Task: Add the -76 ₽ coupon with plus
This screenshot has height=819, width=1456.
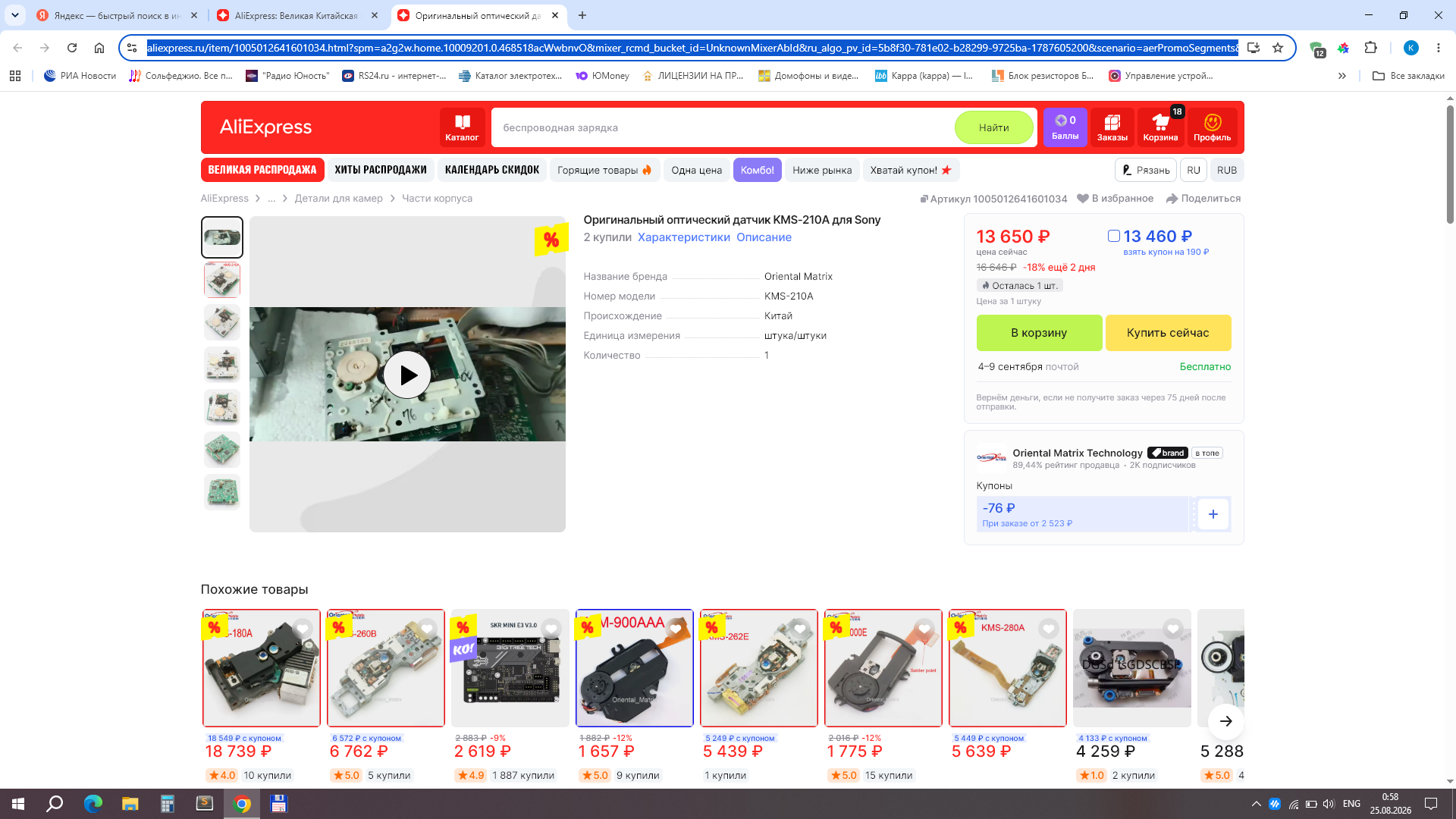Action: (1213, 514)
